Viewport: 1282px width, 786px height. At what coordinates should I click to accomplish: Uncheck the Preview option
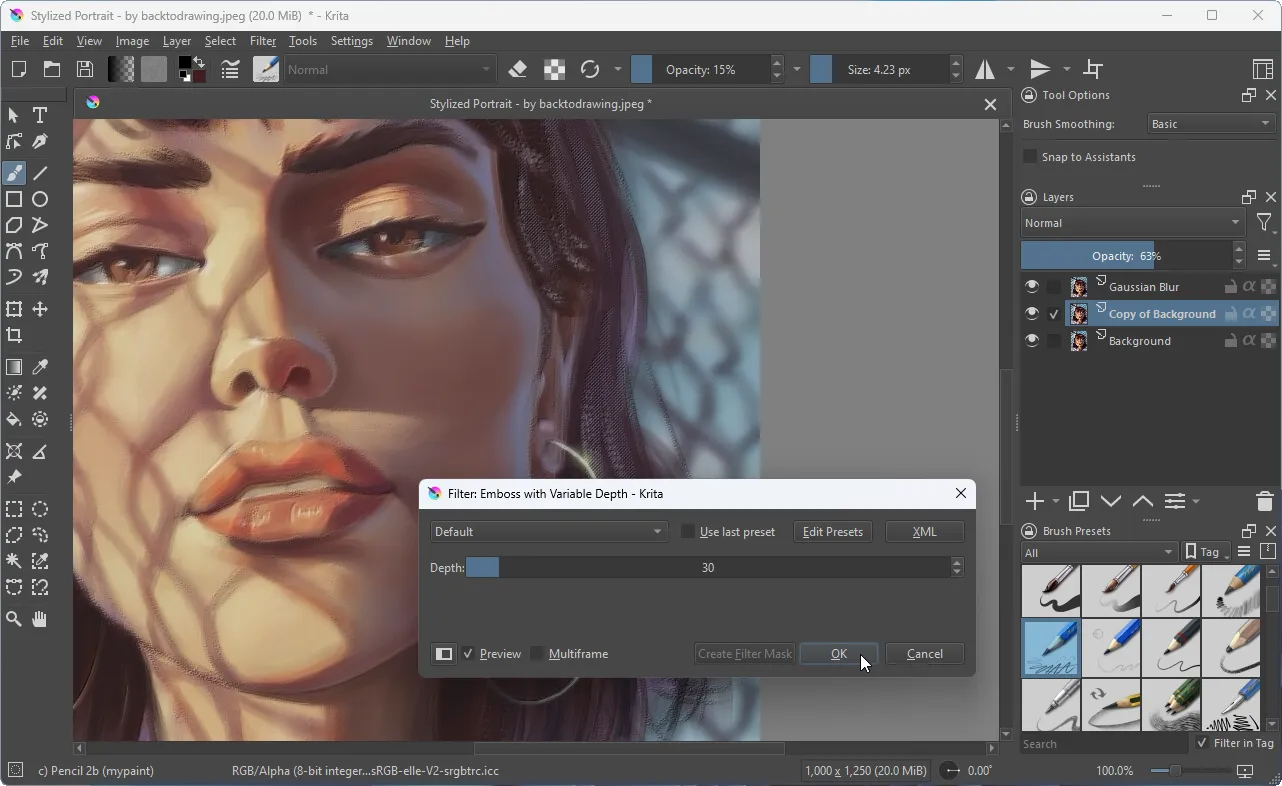467,653
